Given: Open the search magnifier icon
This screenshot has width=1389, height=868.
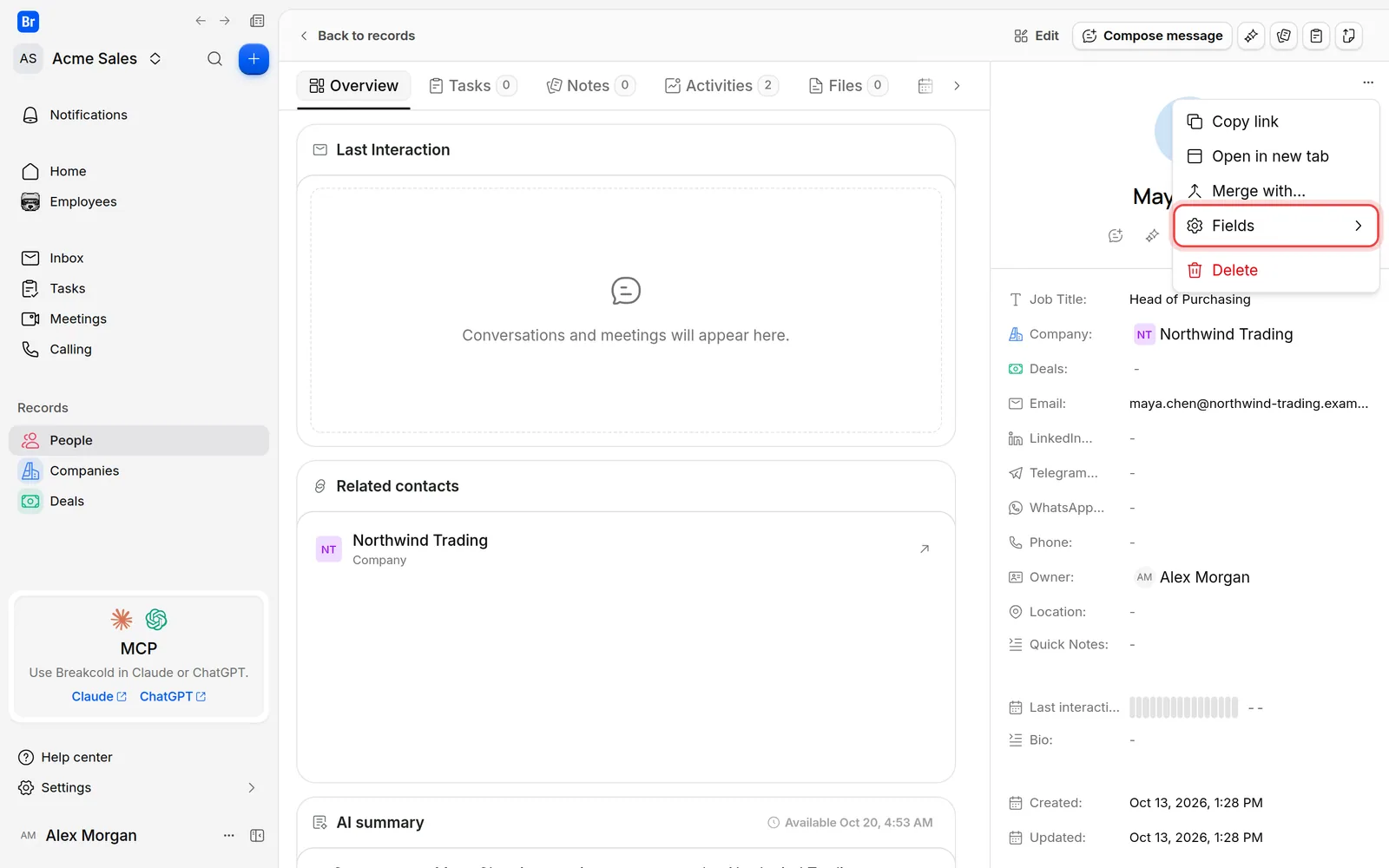Looking at the screenshot, I should click(x=214, y=59).
